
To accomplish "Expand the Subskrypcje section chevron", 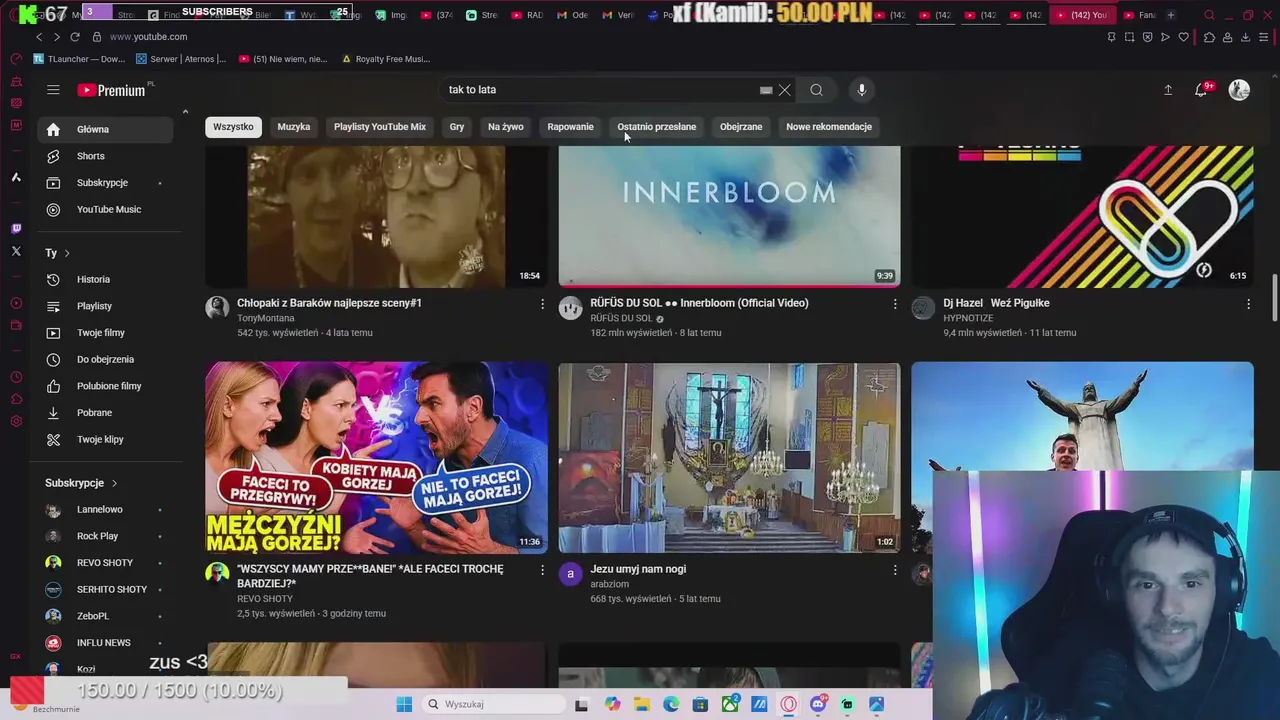I will tap(114, 483).
